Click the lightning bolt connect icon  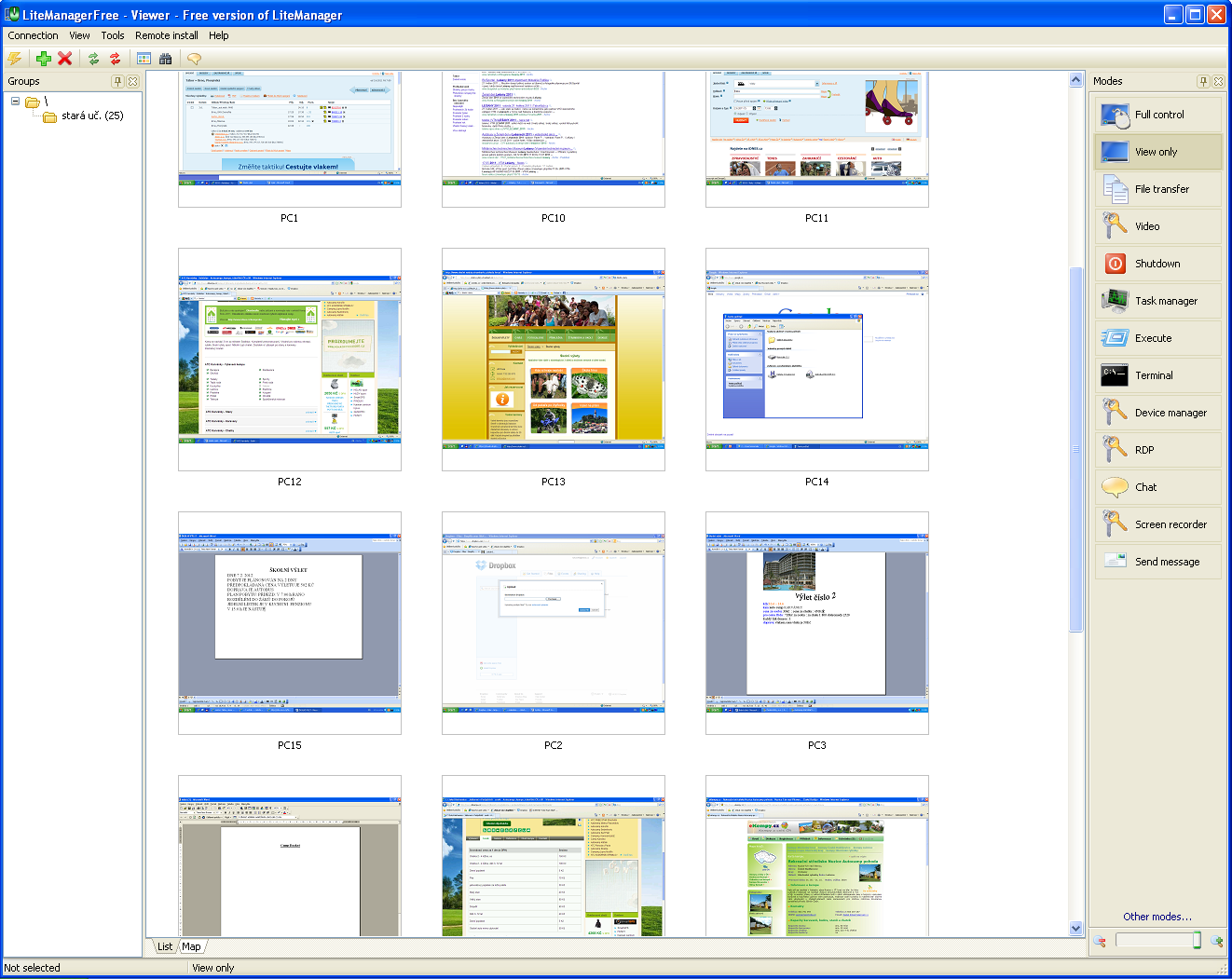click(15, 59)
